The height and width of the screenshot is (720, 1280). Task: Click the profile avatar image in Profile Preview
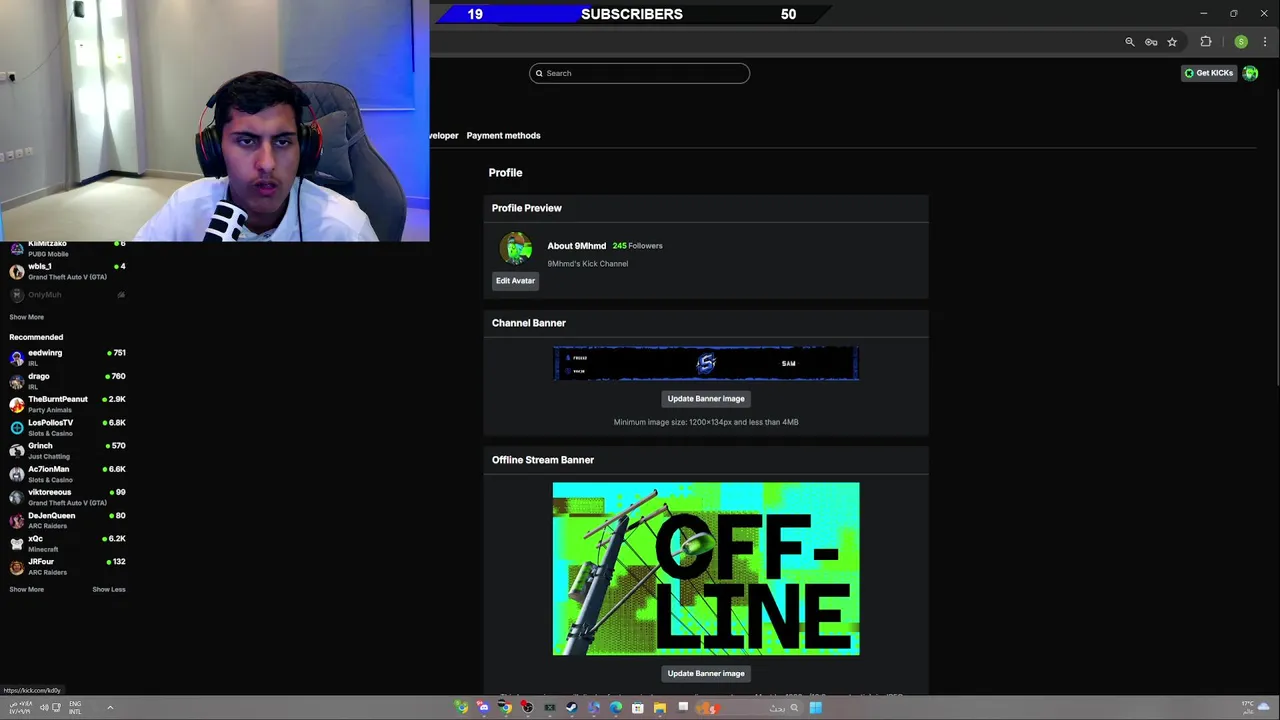pyautogui.click(x=516, y=248)
